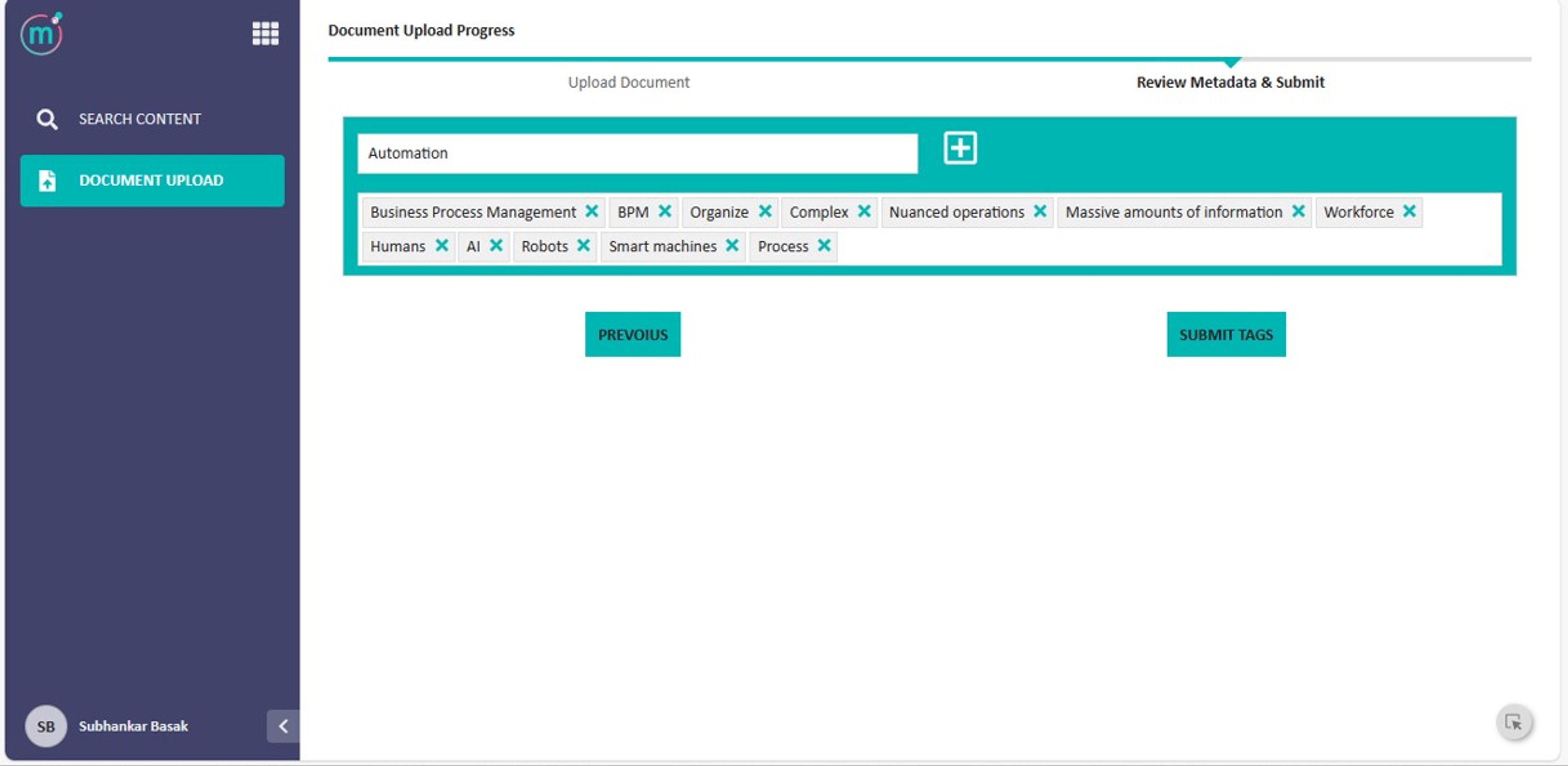Viewport: 1568px width, 766px height.
Task: Click the Massive amounts of information label
Action: pos(1174,212)
